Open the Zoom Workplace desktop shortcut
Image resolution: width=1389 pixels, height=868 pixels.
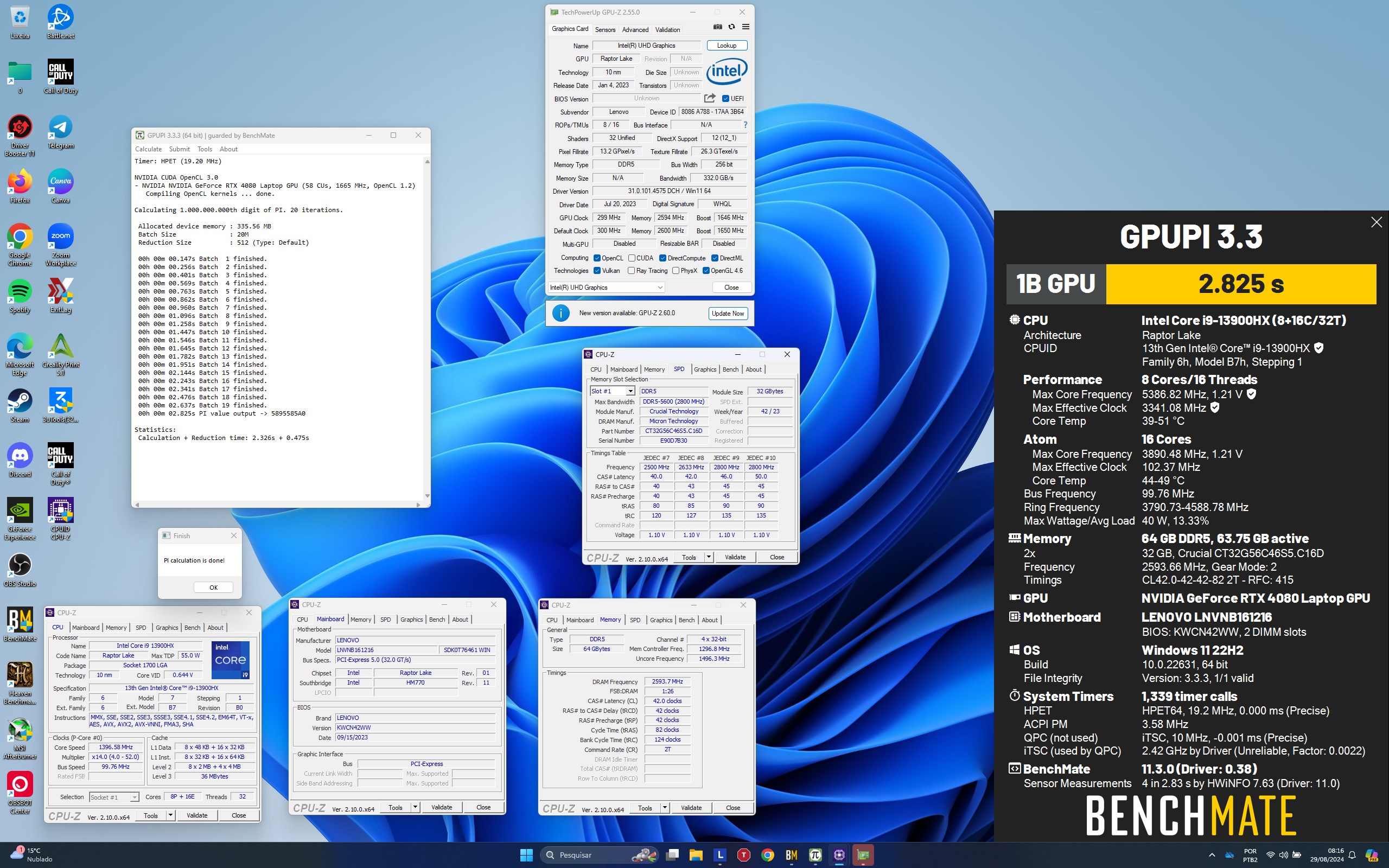pyautogui.click(x=60, y=245)
